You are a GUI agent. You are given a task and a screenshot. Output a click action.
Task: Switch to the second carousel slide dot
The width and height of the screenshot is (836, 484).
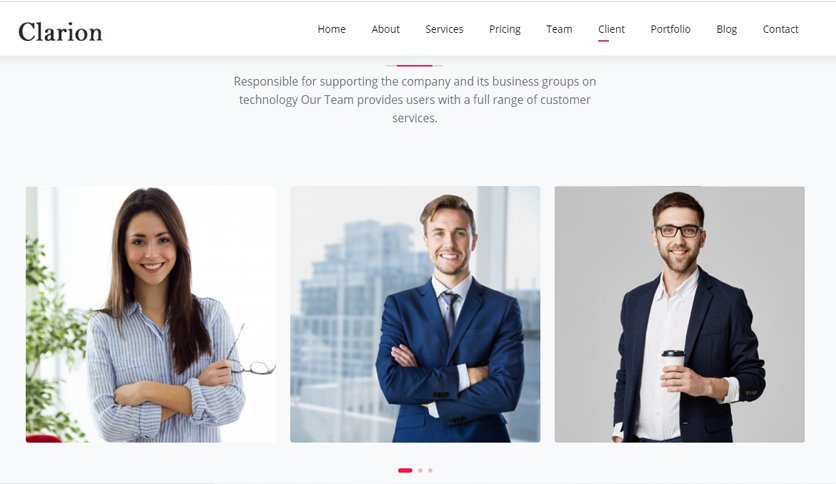coord(420,470)
